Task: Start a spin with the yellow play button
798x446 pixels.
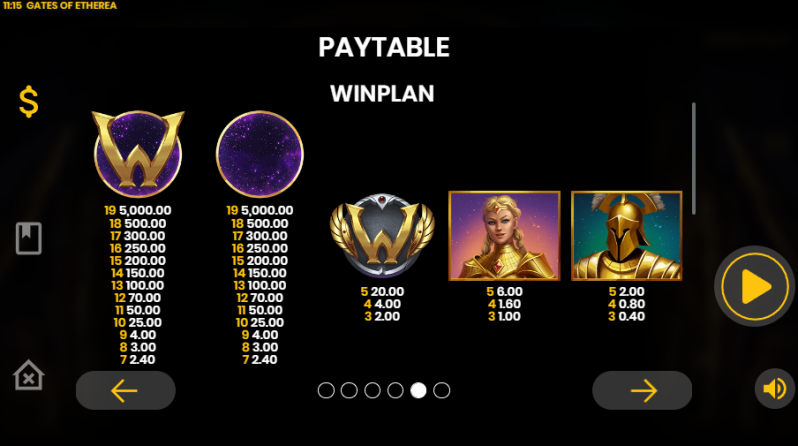Action: (754, 286)
